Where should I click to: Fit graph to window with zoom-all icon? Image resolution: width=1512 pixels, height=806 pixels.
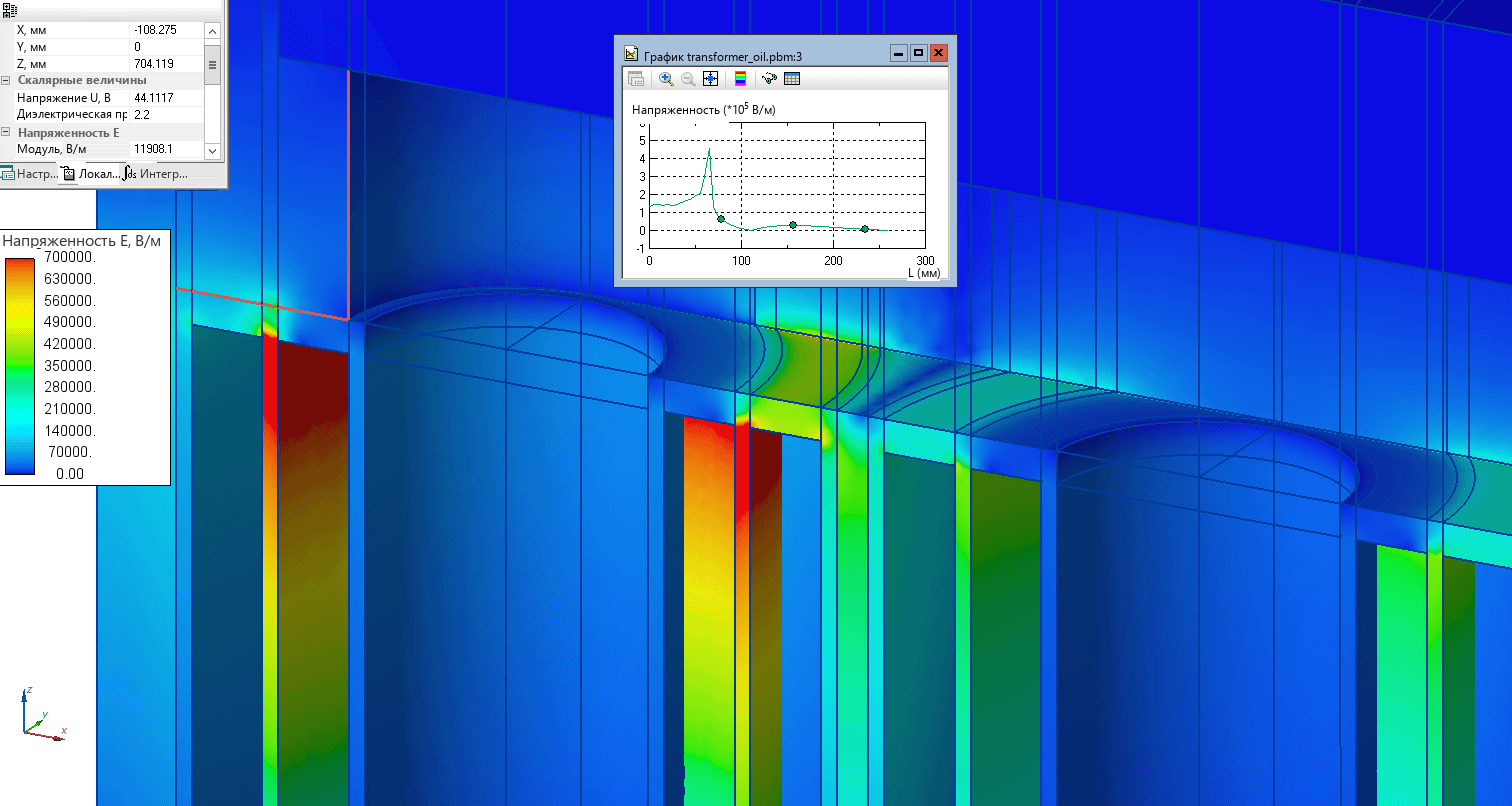coord(710,79)
